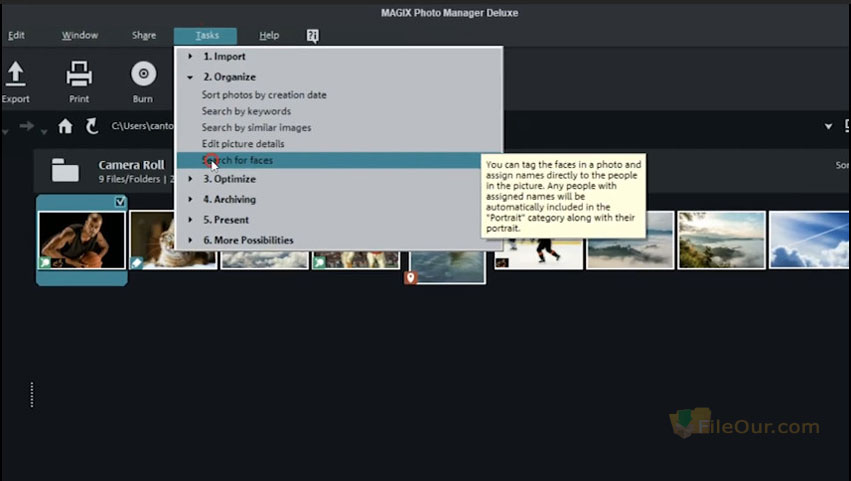
Task: Click the Print toolbar icon
Action: pyautogui.click(x=79, y=74)
